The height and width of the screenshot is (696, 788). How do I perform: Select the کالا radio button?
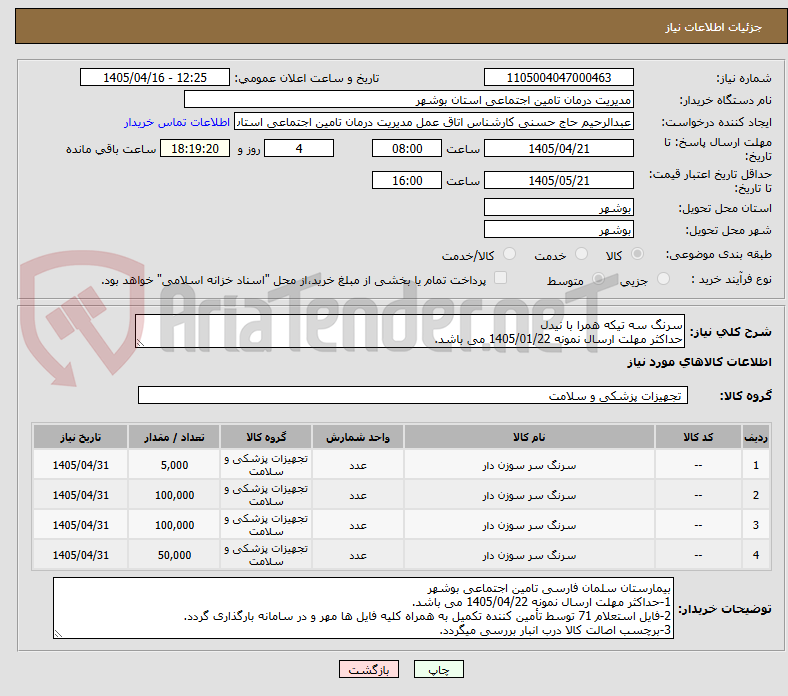pos(637,254)
